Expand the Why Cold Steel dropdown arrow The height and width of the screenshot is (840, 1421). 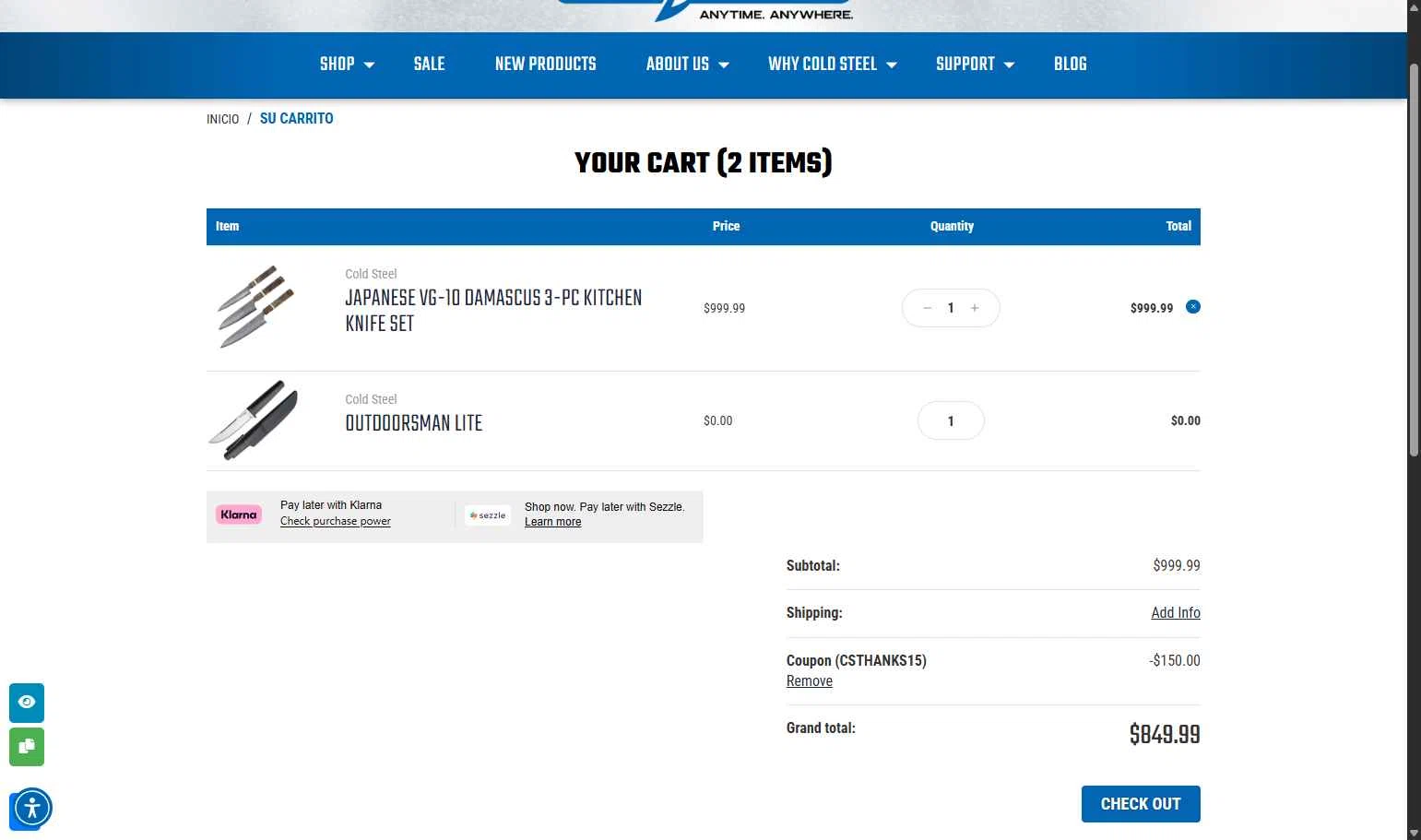coord(892,65)
